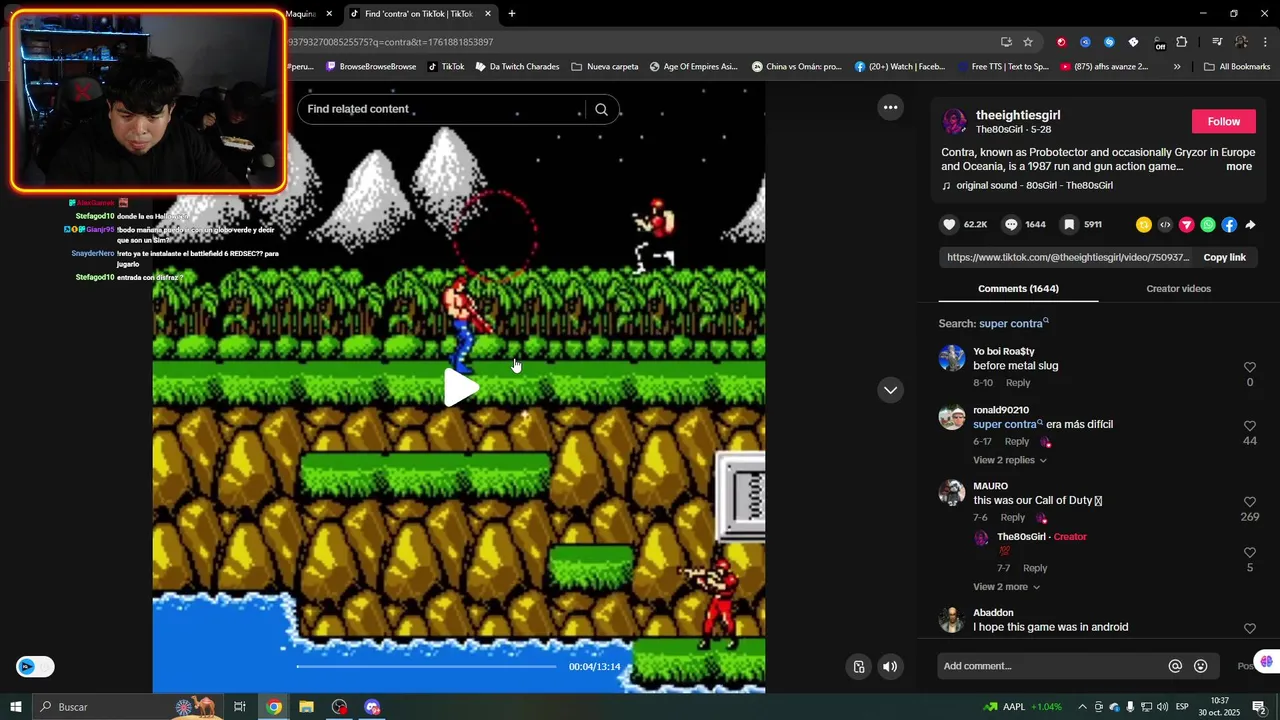Repost the video using yellow repost icon
Viewport: 1280px width, 720px height.
(x=1144, y=225)
